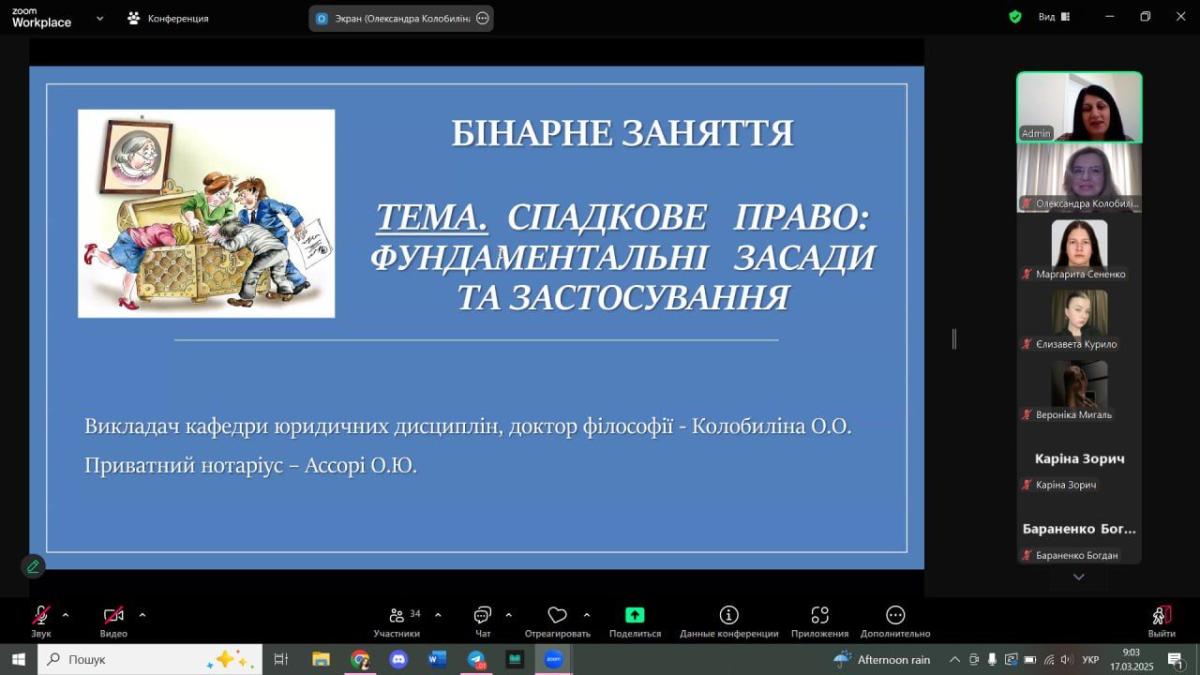Screen dimensions: 1200x675
Task: Select Вероніка Мигаль's participant tile
Action: click(x=1079, y=389)
